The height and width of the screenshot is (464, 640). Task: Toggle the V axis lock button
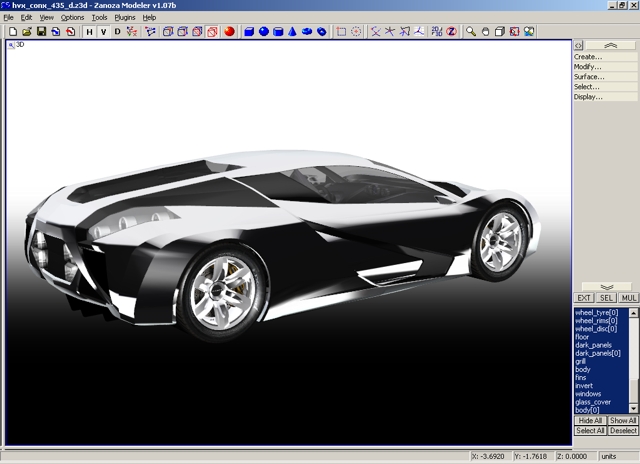[x=104, y=31]
